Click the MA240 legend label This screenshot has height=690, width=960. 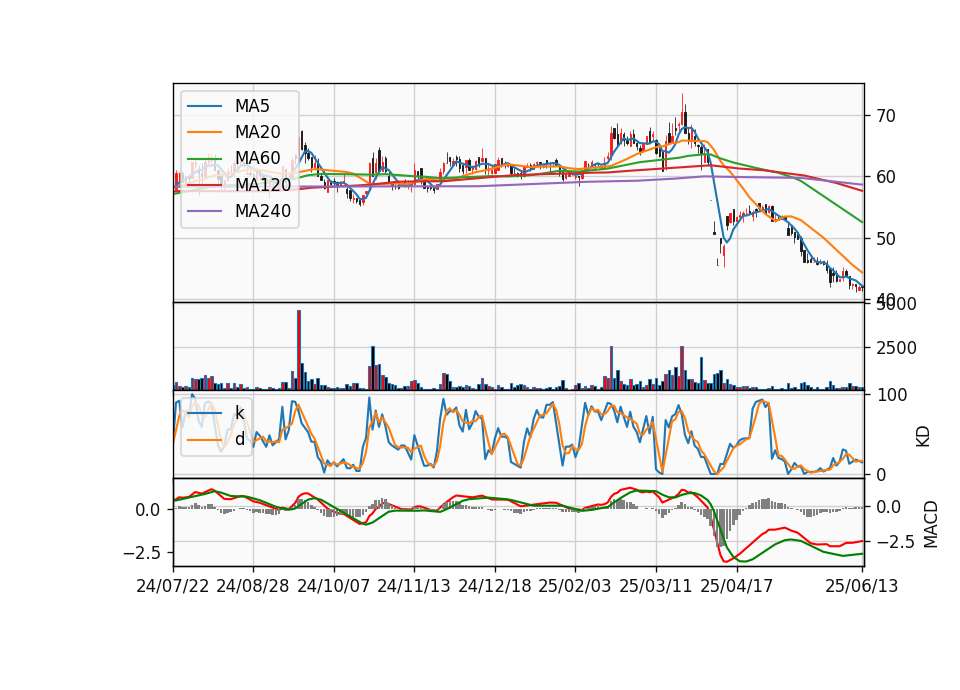point(263,211)
